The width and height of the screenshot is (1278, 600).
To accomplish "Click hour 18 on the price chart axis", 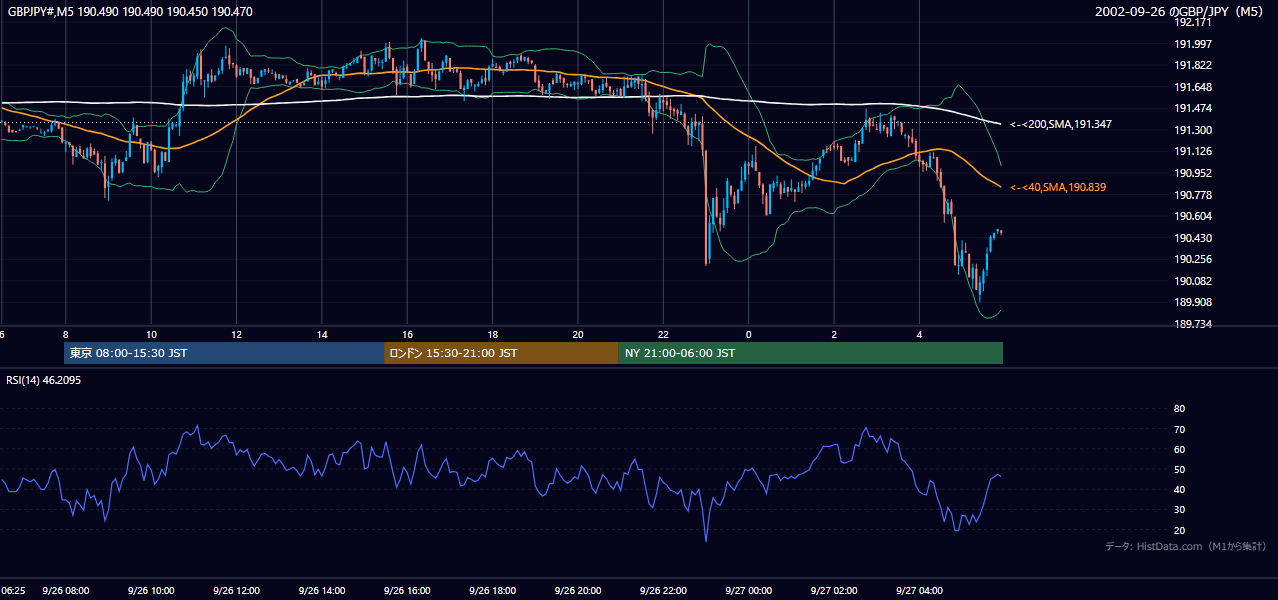I will pyautogui.click(x=493, y=334).
